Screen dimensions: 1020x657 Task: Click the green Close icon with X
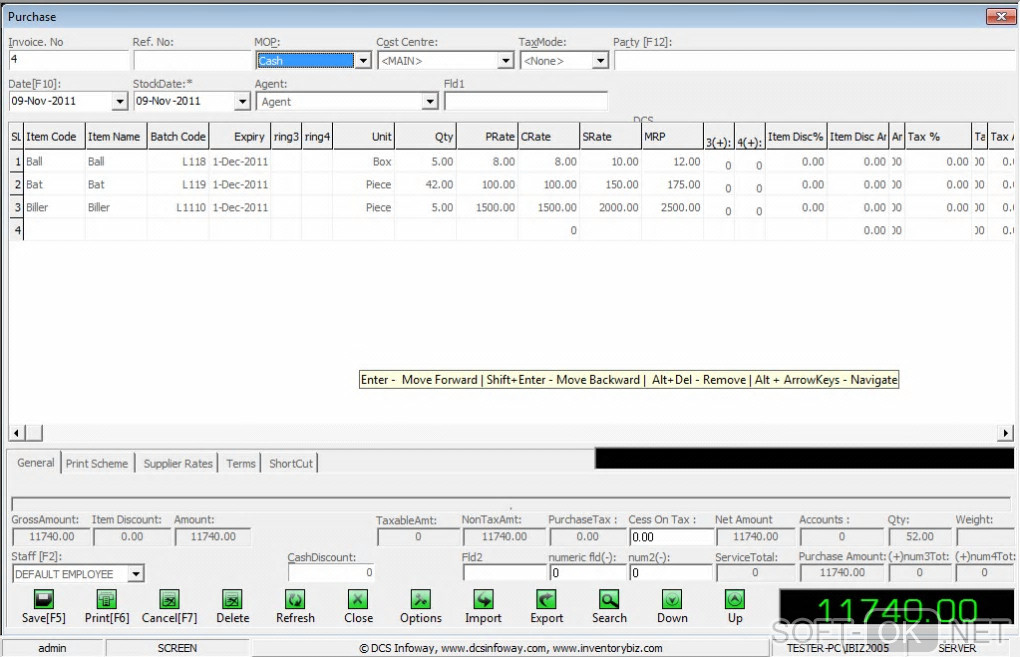click(358, 598)
